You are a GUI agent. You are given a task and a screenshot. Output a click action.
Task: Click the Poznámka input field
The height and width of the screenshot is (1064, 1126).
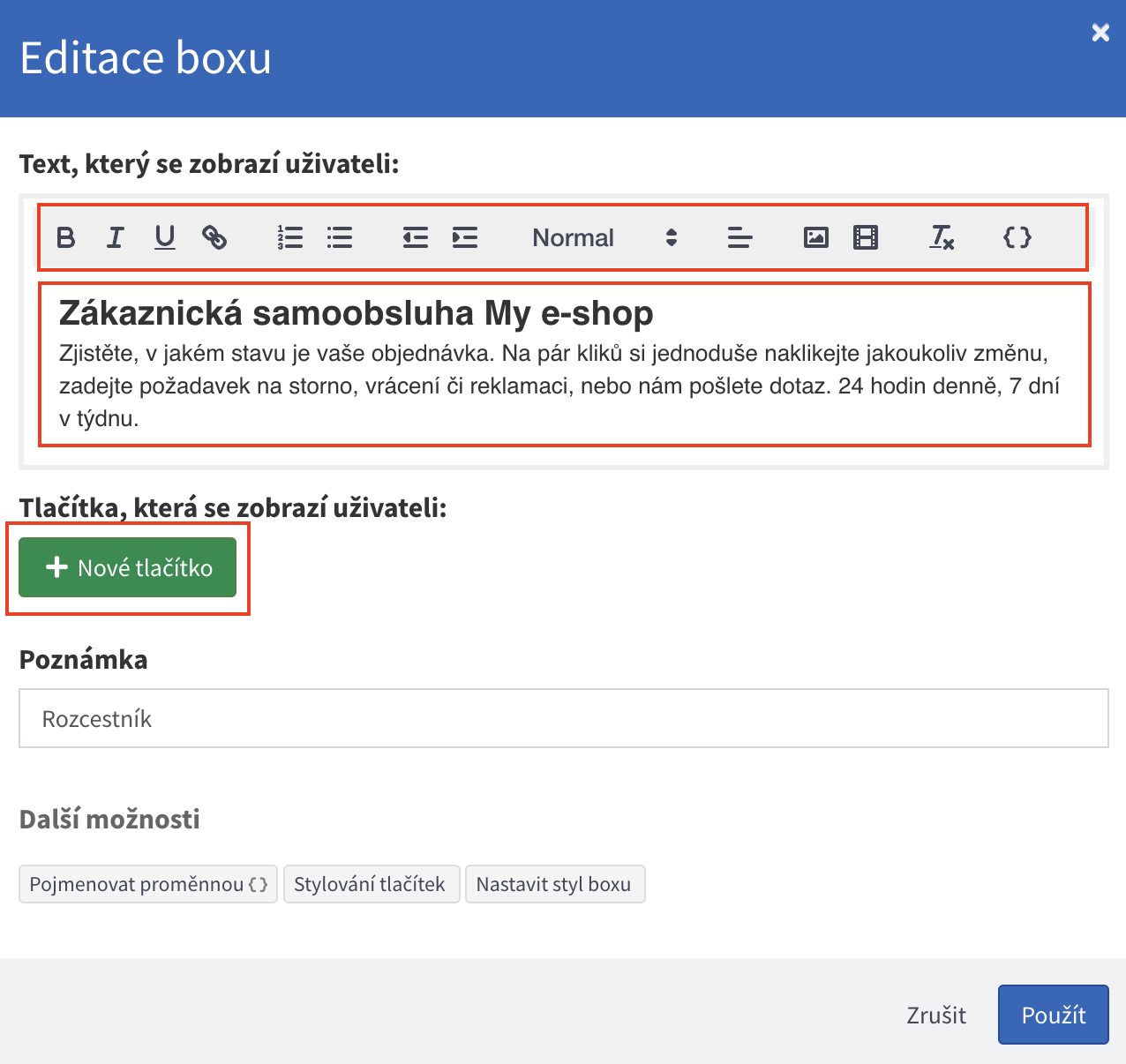pyautogui.click(x=563, y=718)
